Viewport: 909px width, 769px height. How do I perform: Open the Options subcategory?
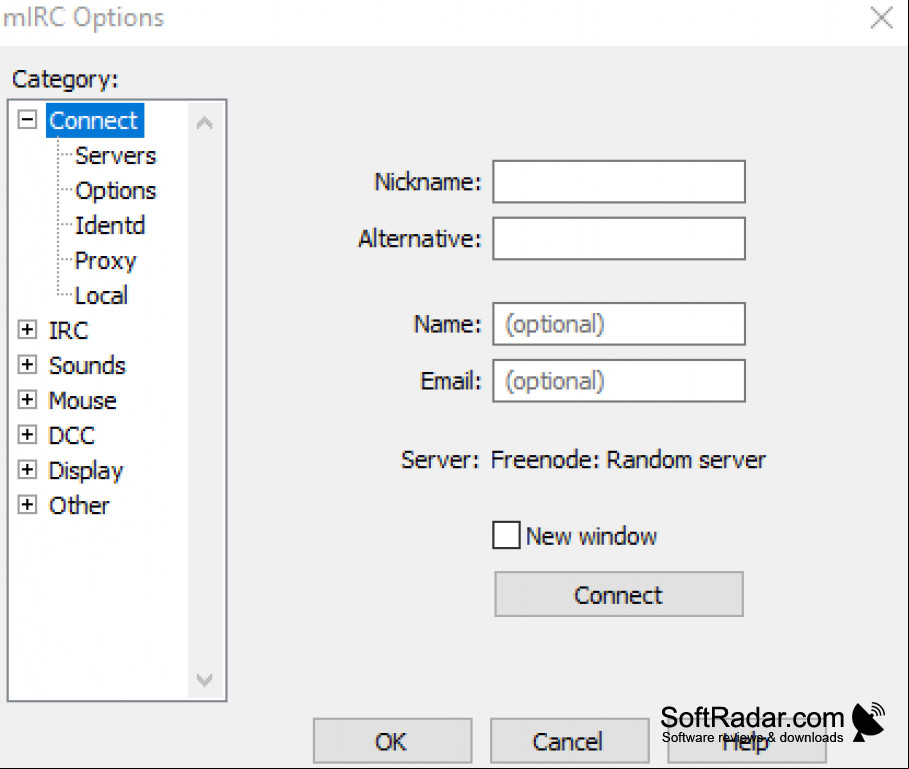point(115,191)
